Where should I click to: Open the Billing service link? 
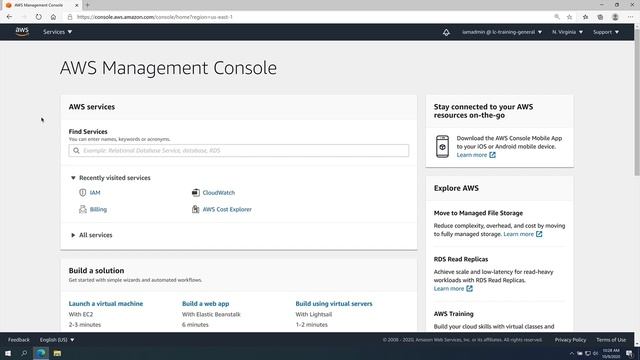98,209
